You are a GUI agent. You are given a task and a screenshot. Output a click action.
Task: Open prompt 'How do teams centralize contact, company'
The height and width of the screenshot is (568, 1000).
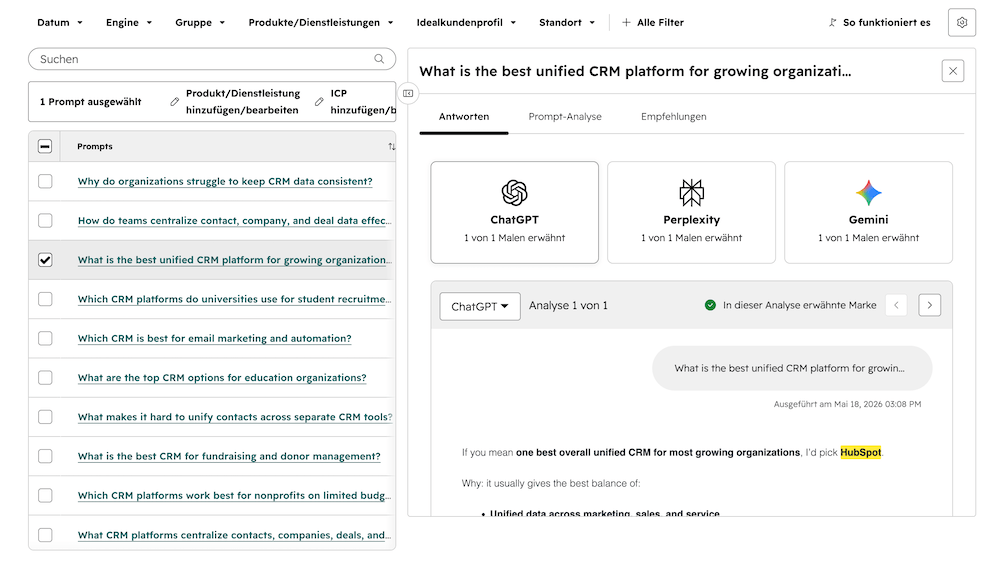pos(235,221)
